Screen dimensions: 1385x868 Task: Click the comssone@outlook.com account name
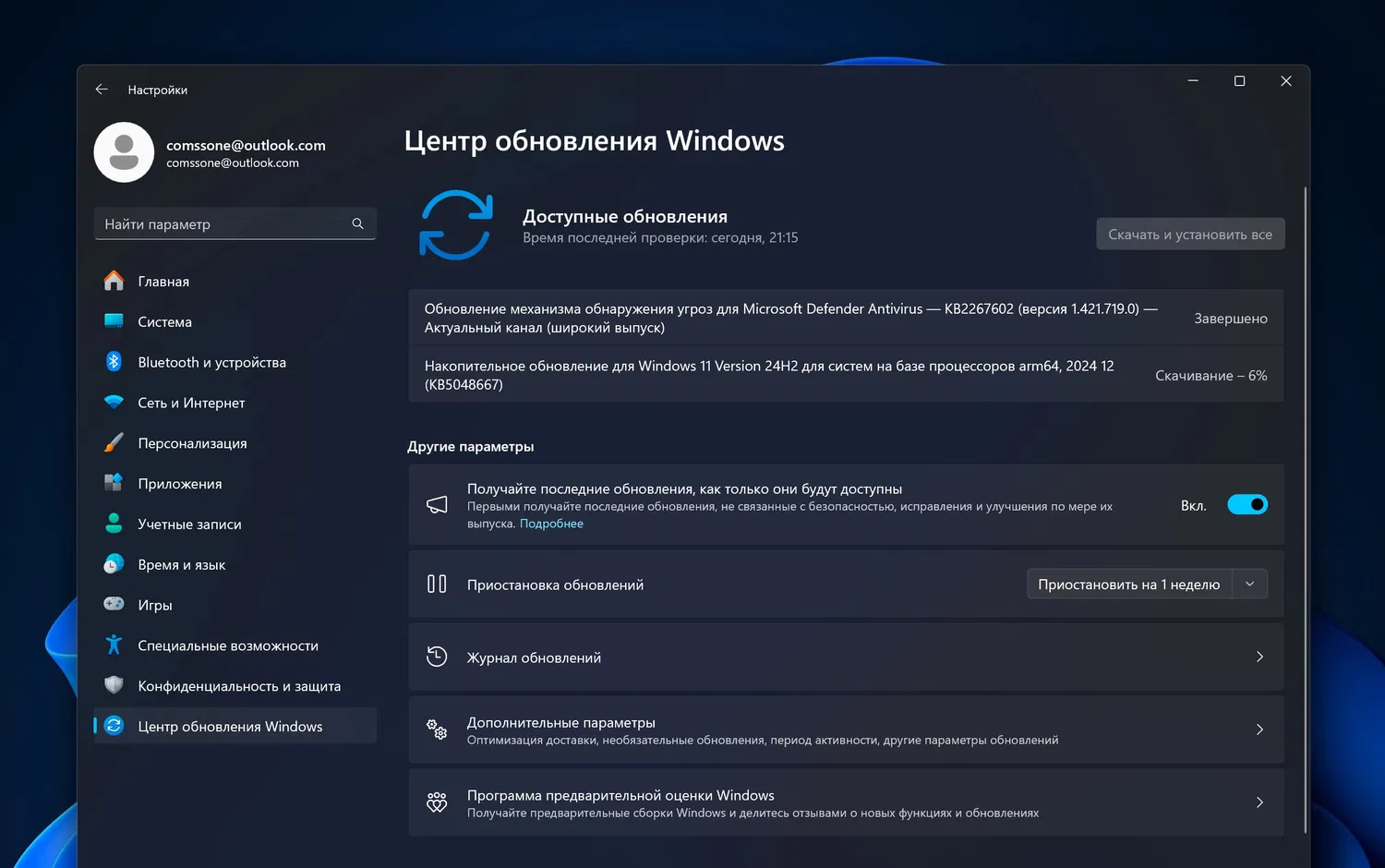pos(246,145)
